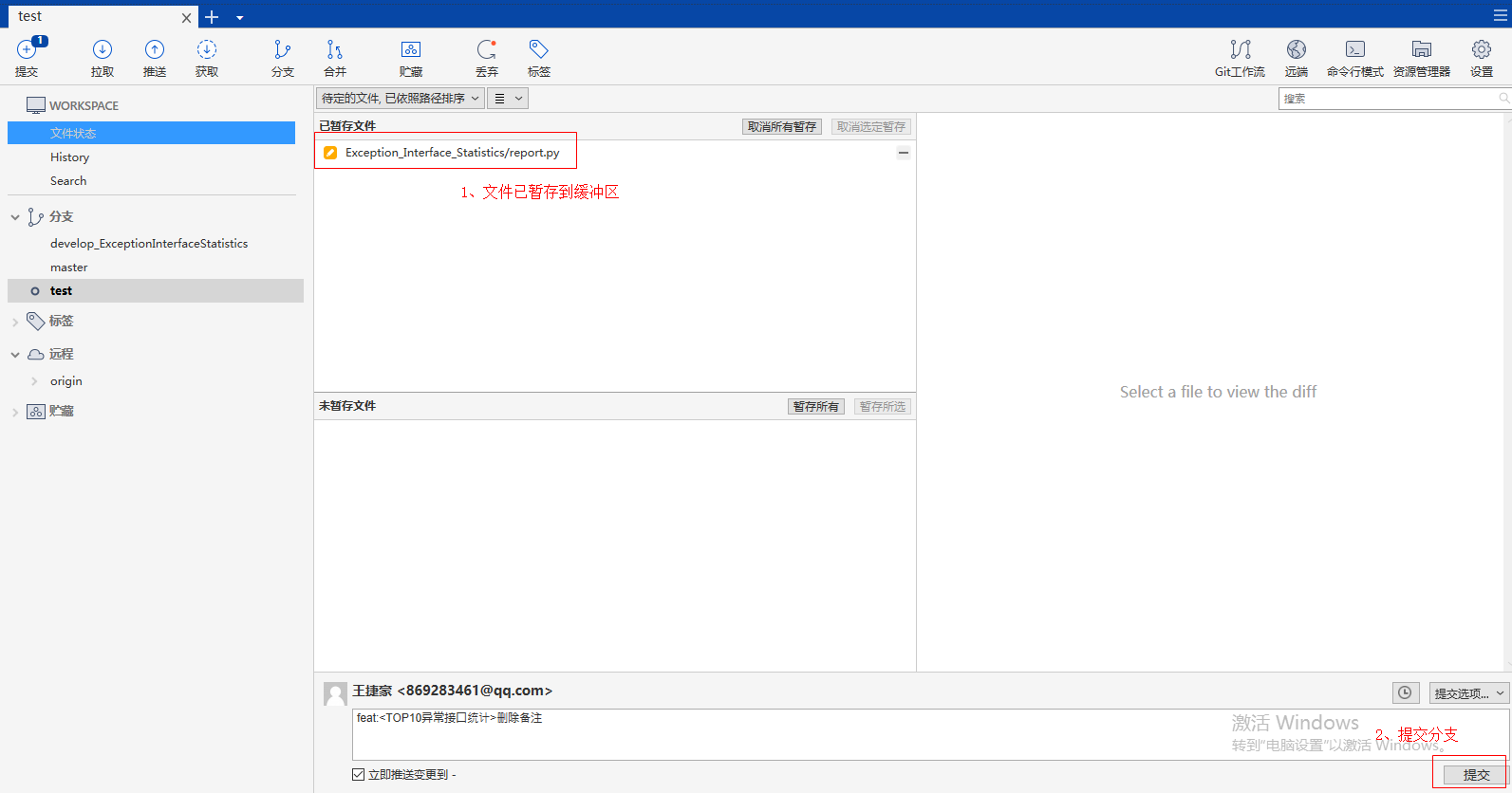Expand the Stashes (贮藏) sidebar section
The width and height of the screenshot is (1512, 793).
point(15,413)
